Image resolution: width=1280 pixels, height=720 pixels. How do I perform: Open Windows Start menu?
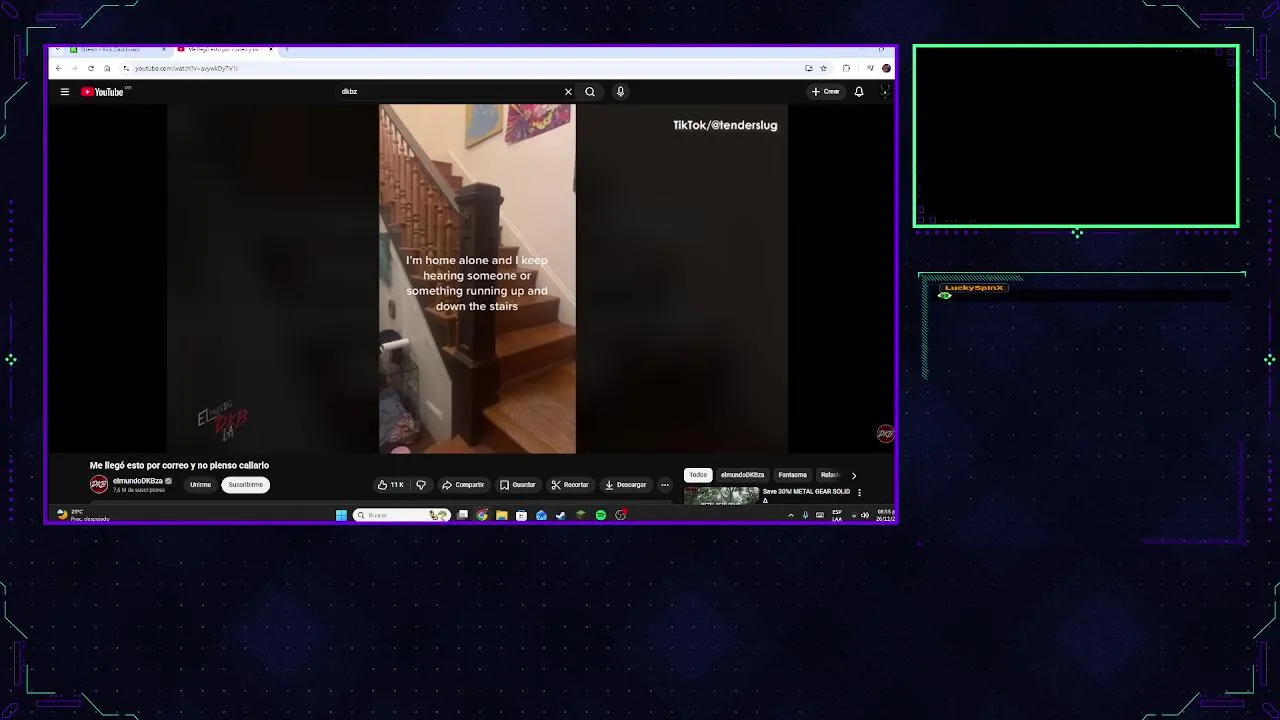pos(341,515)
